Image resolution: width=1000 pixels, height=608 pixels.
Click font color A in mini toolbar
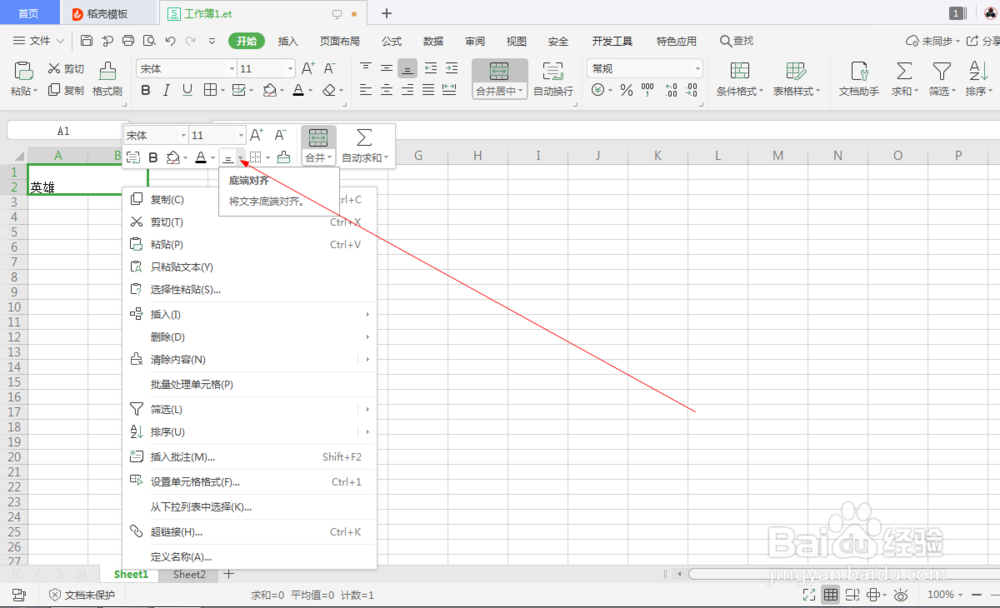pyautogui.click(x=200, y=157)
